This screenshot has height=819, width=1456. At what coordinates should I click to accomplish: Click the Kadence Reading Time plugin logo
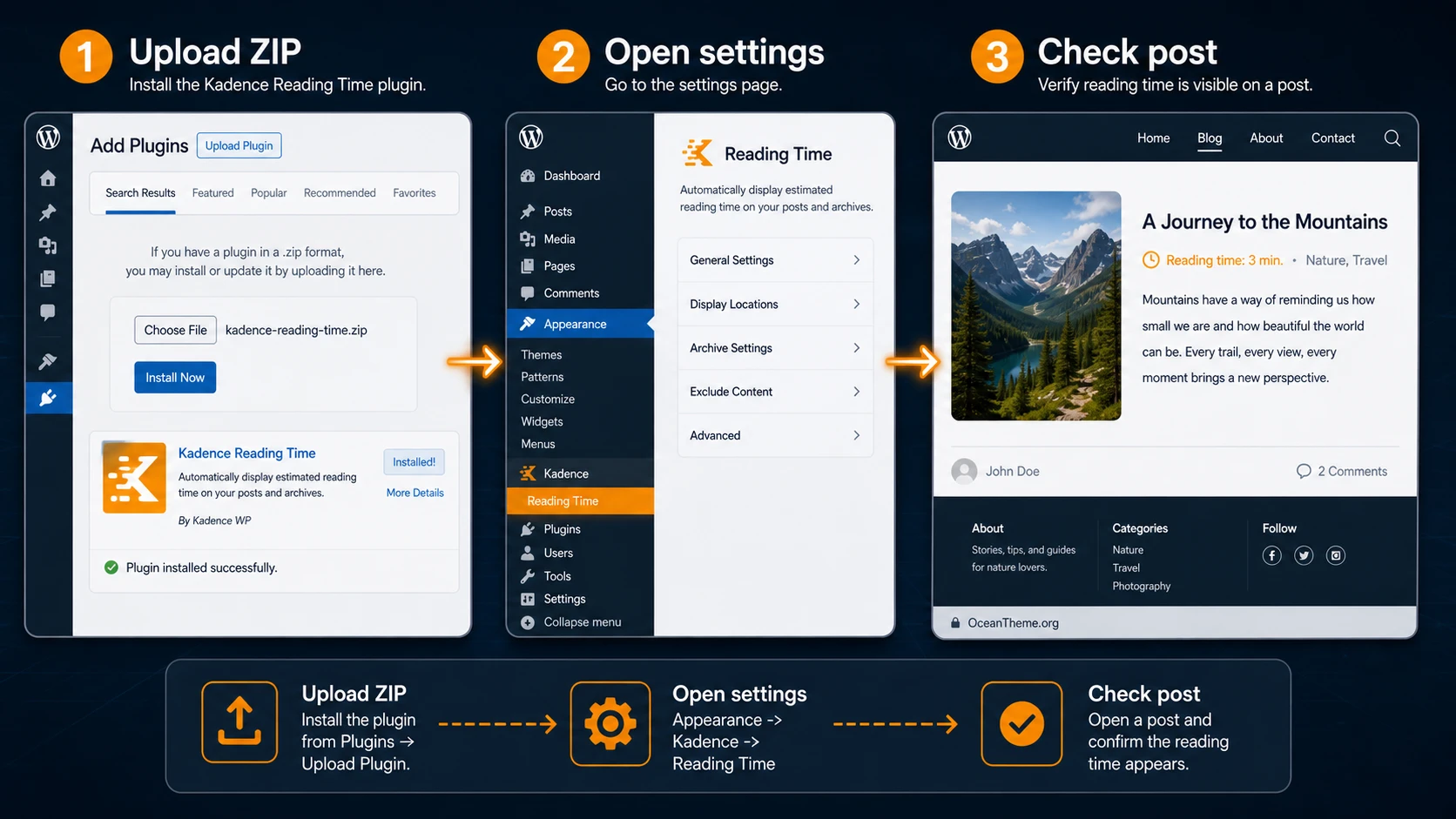[134, 478]
